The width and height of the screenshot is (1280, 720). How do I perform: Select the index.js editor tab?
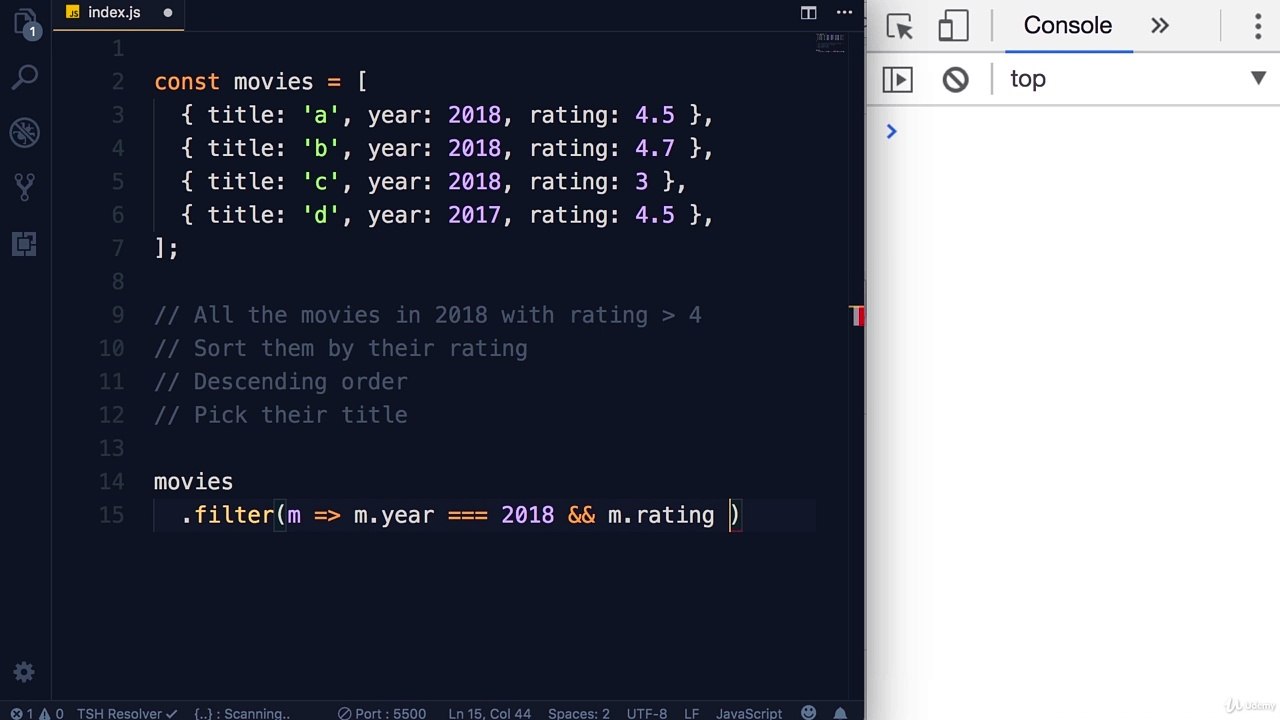coord(116,13)
